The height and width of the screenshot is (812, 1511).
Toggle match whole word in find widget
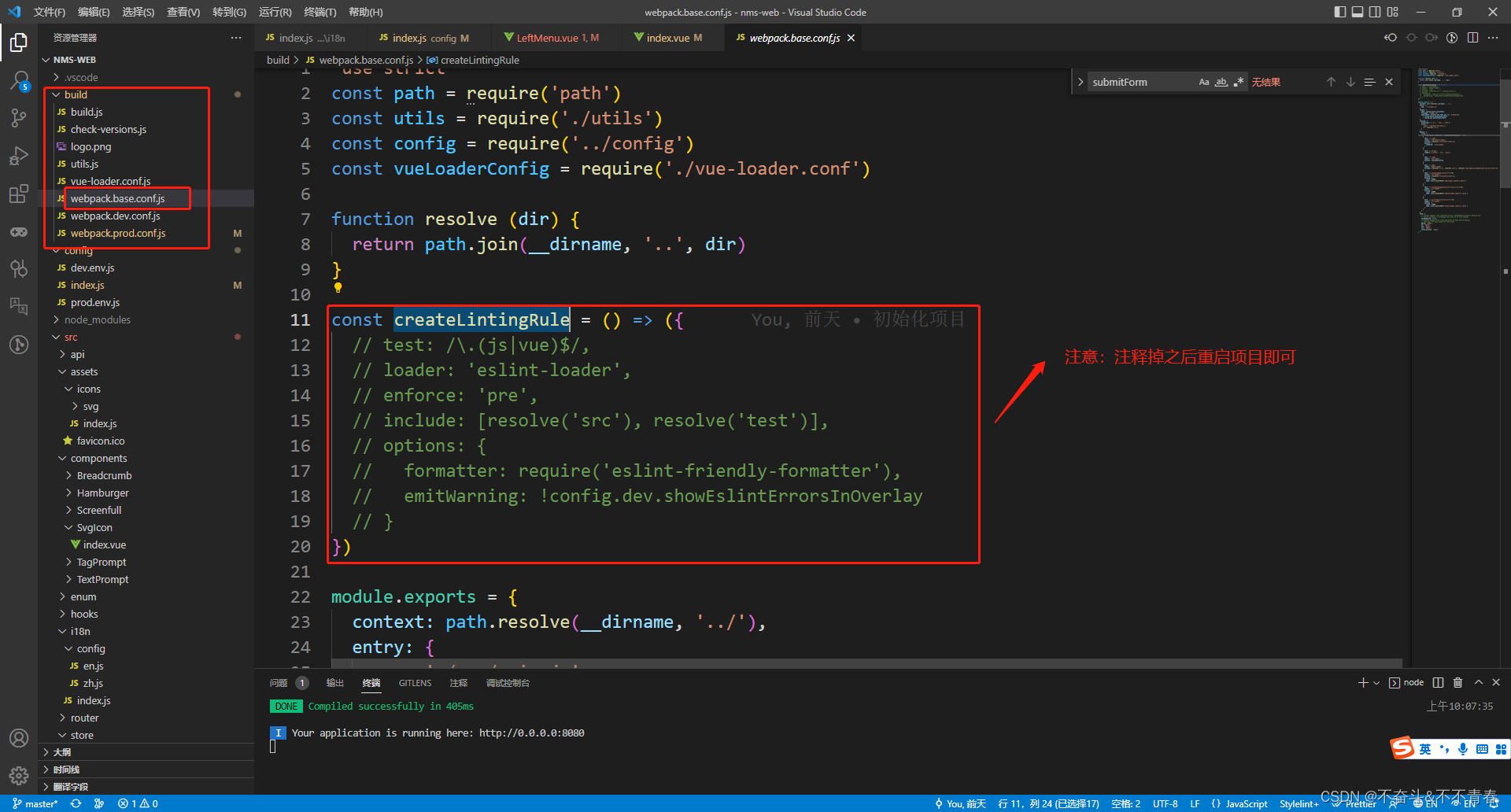[x=1221, y=82]
